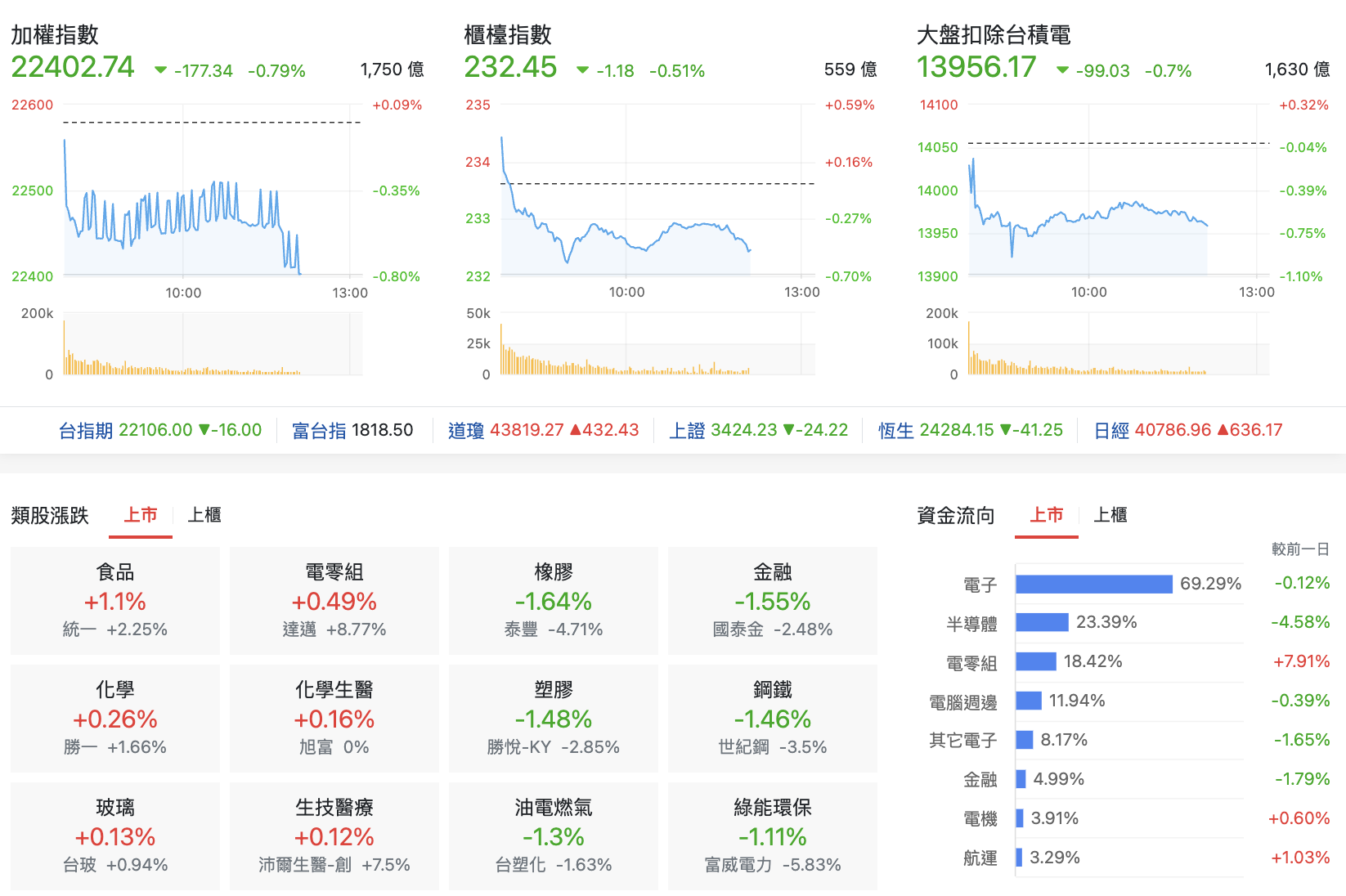Image resolution: width=1346 pixels, height=896 pixels.
Task: Click the -4.58% change for 半導體
Action: click(x=1300, y=622)
